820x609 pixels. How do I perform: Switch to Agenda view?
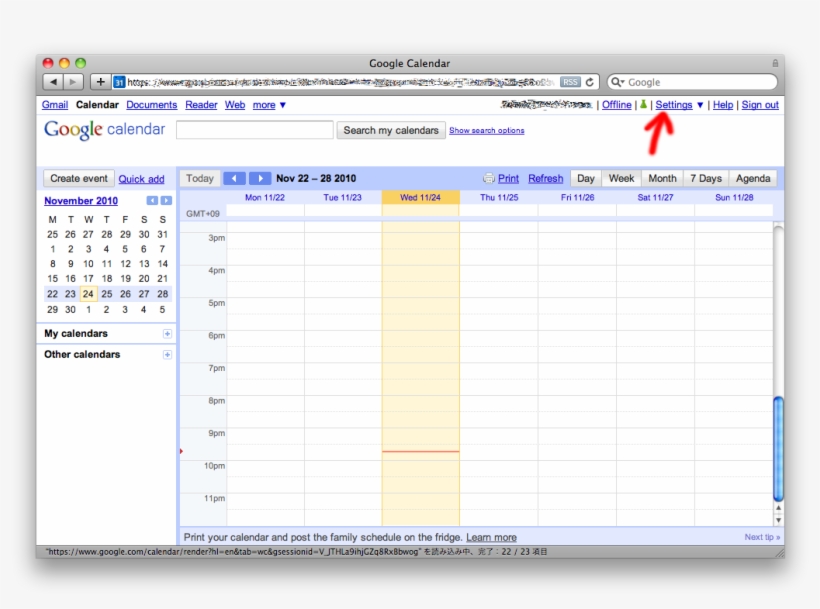point(753,178)
